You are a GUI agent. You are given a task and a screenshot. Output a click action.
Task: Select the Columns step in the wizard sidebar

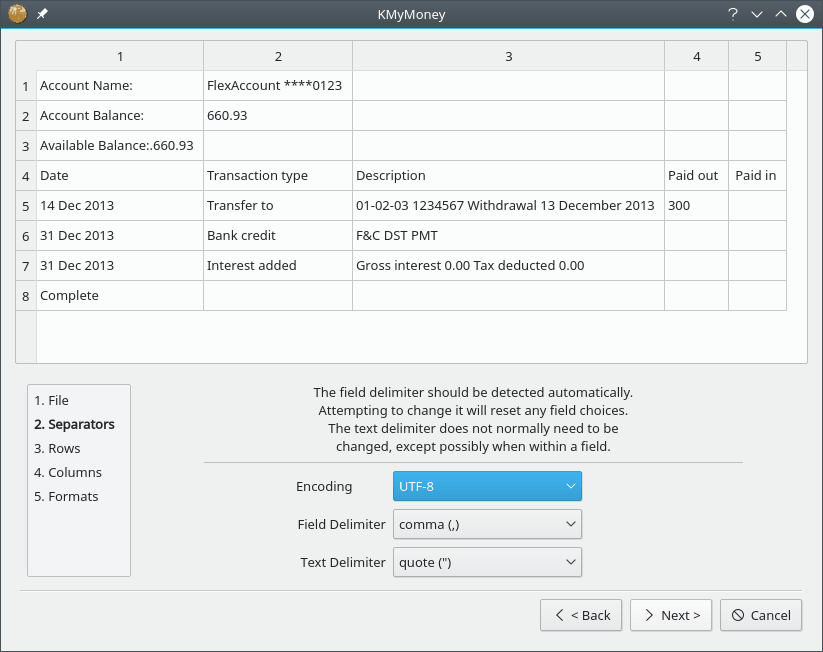point(67,472)
